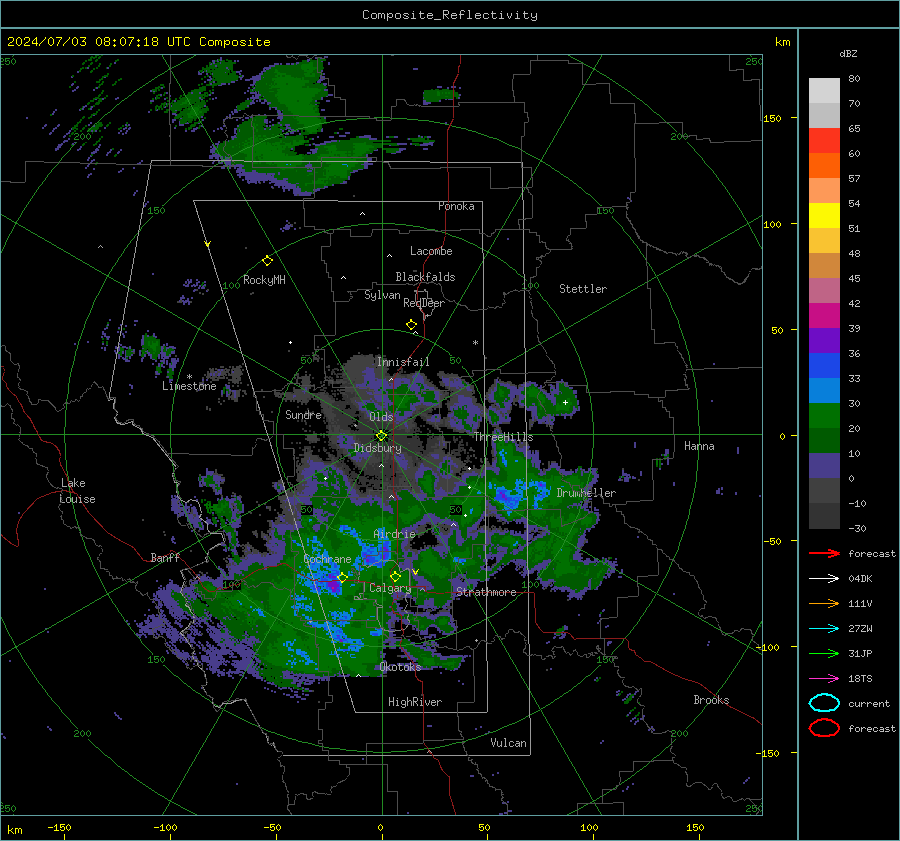Click the green 31JP arrow icon
The image size is (900, 841).
[x=824, y=653]
